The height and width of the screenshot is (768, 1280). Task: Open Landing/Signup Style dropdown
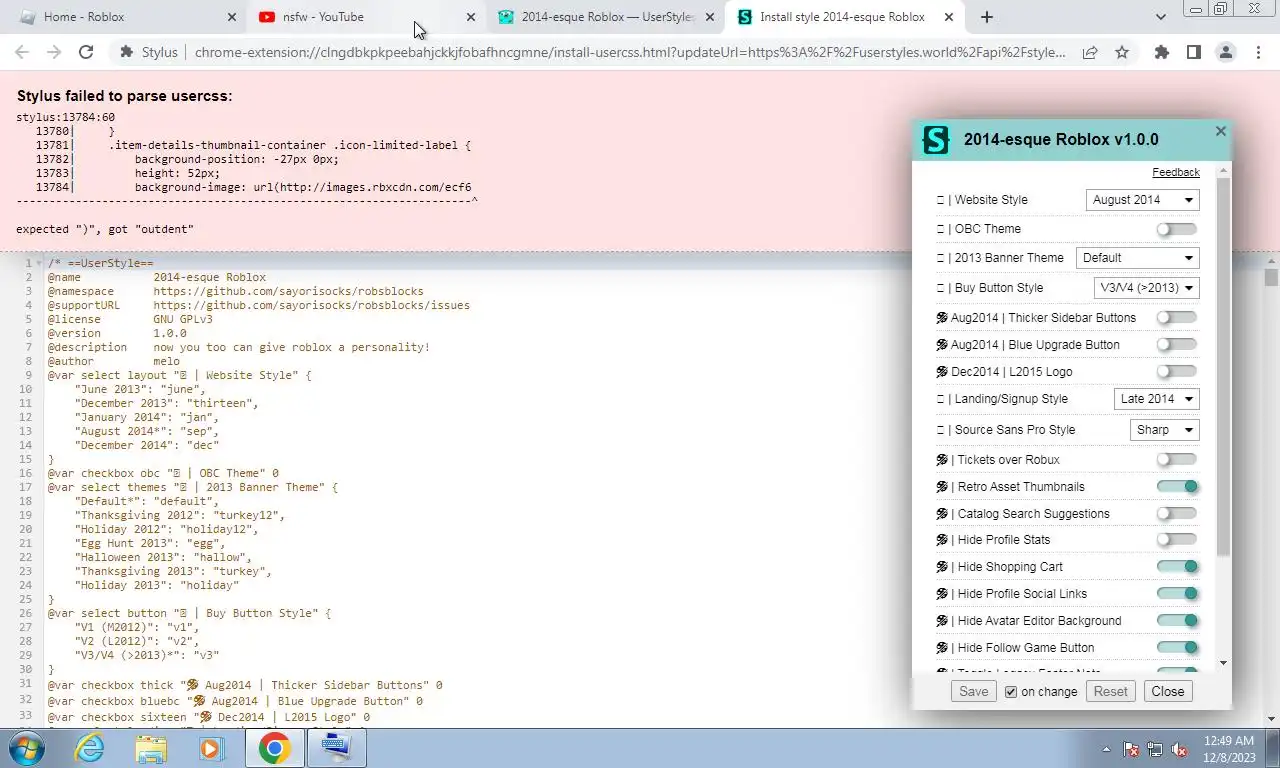click(x=1156, y=398)
